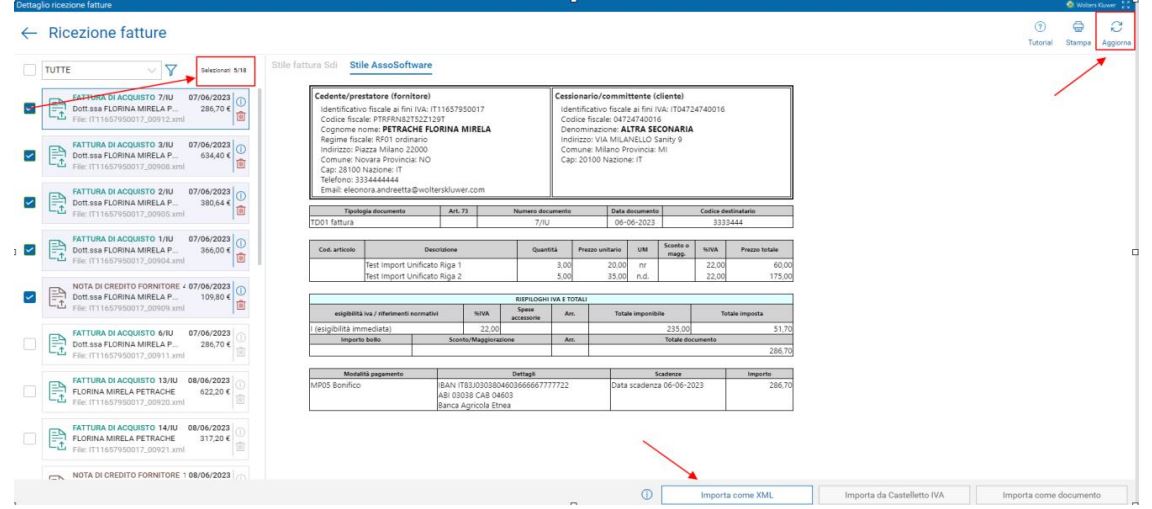Screen dimensions: 1152x509
Task: Click Test Import Unificato Riga 1 description
Action: (x=414, y=264)
